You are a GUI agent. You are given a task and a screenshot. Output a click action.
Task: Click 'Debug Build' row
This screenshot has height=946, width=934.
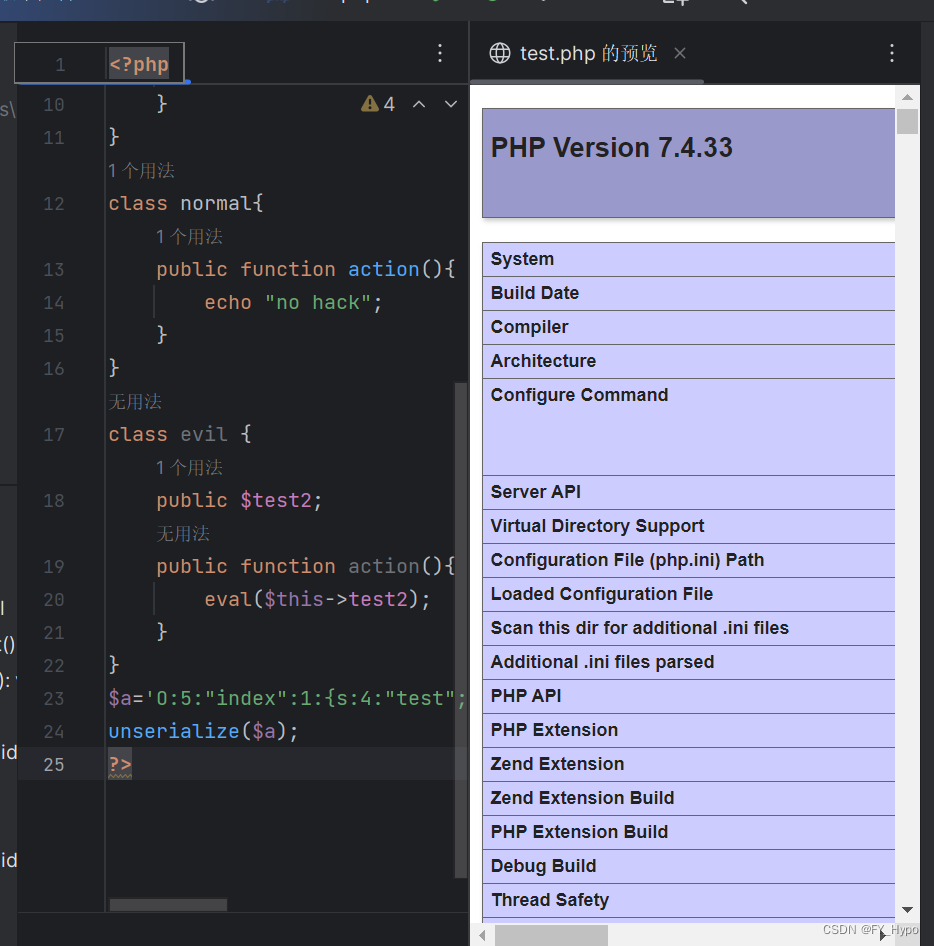coord(688,866)
